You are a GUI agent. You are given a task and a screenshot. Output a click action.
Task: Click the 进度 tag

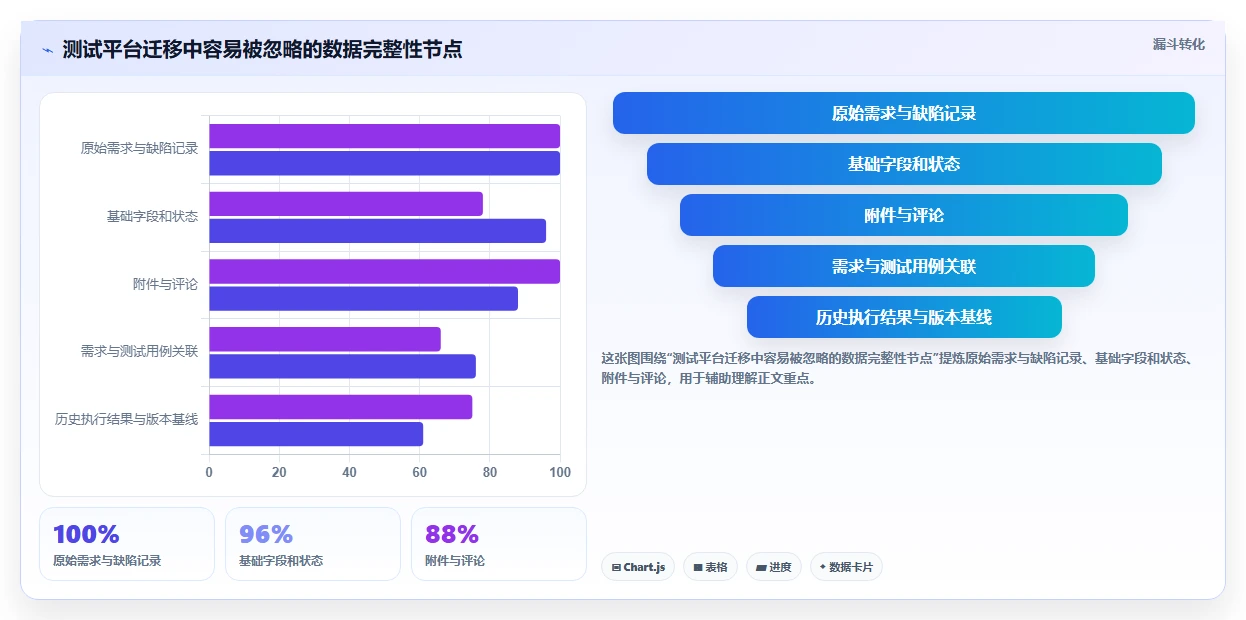tap(774, 567)
